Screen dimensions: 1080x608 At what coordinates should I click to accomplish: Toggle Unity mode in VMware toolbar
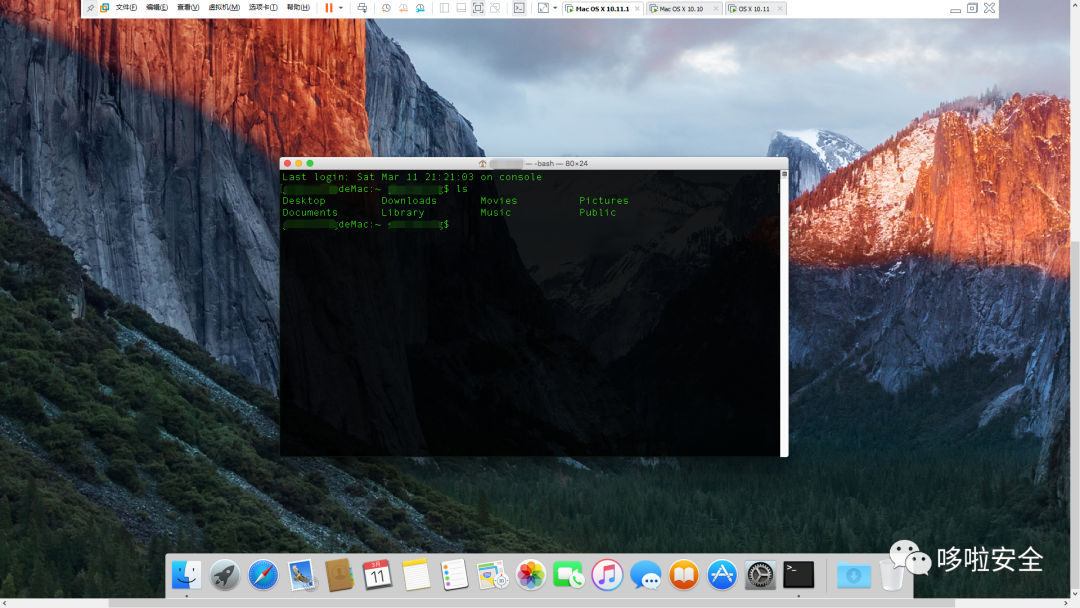(x=495, y=8)
